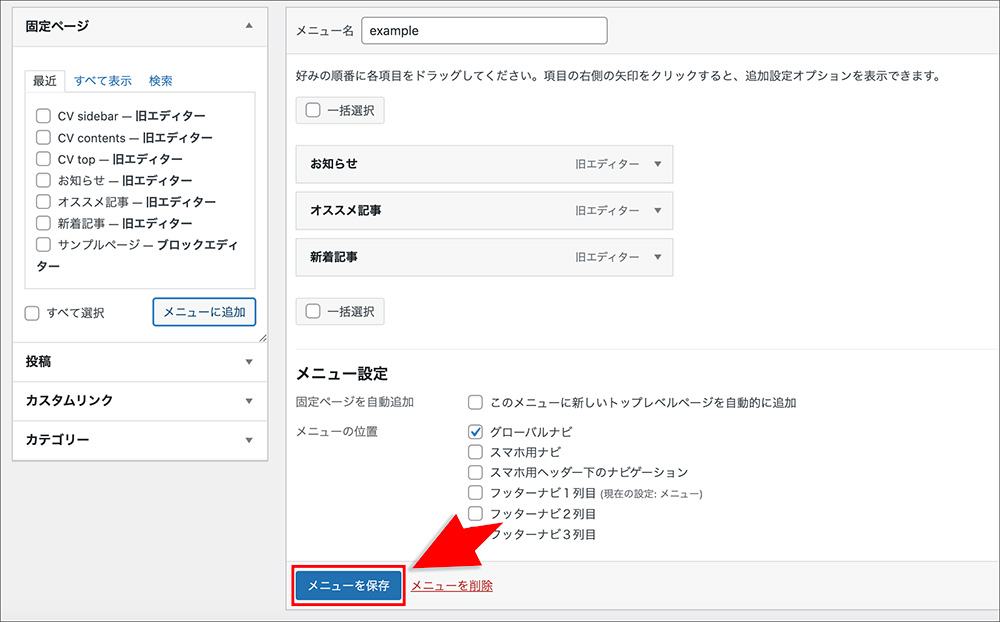Click the メニューを削除 link
Viewport: 1000px width, 622px height.
point(452,586)
